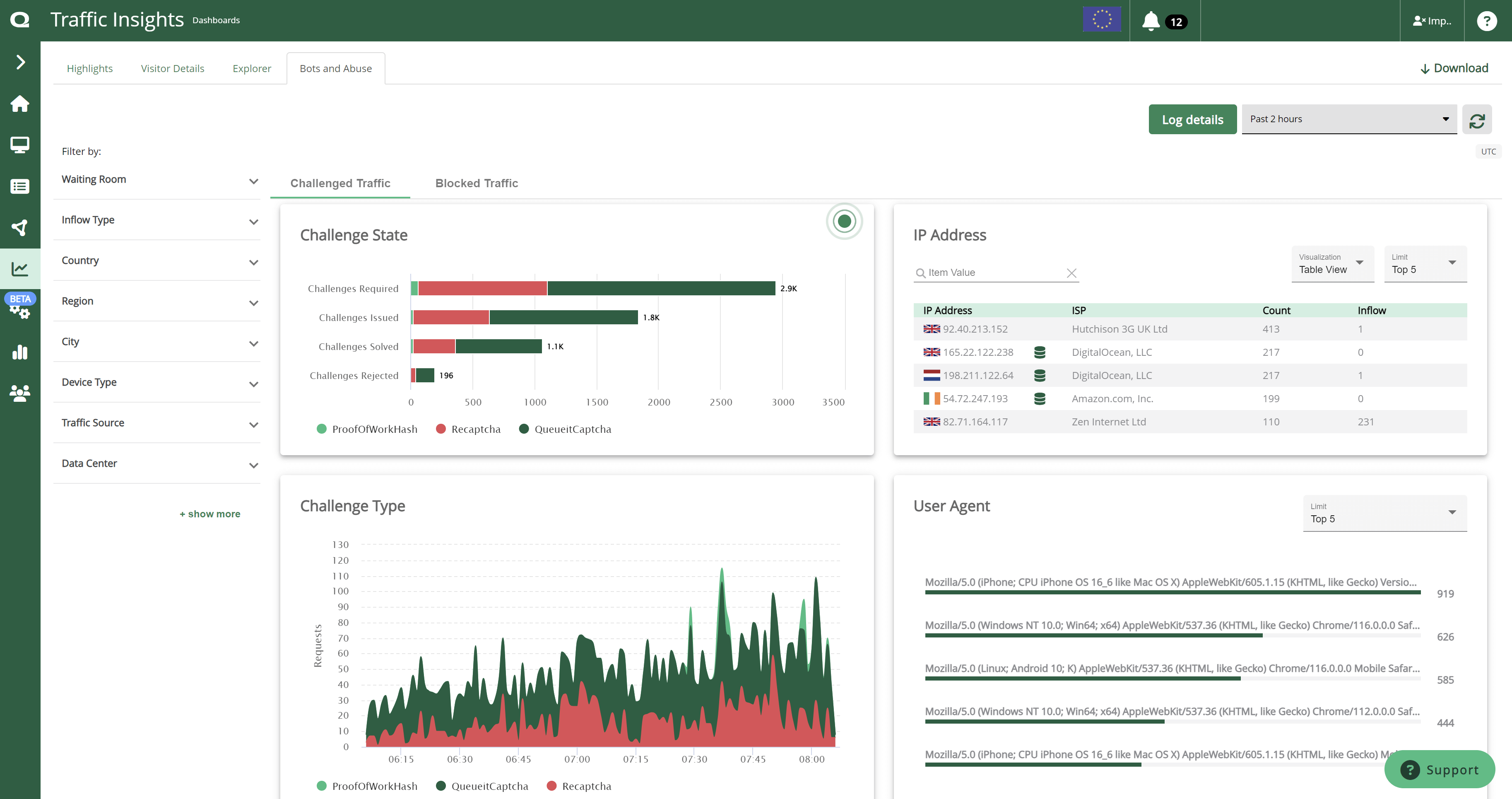Switch to the Blocked Traffic tab
1512x799 pixels.
tap(476, 183)
